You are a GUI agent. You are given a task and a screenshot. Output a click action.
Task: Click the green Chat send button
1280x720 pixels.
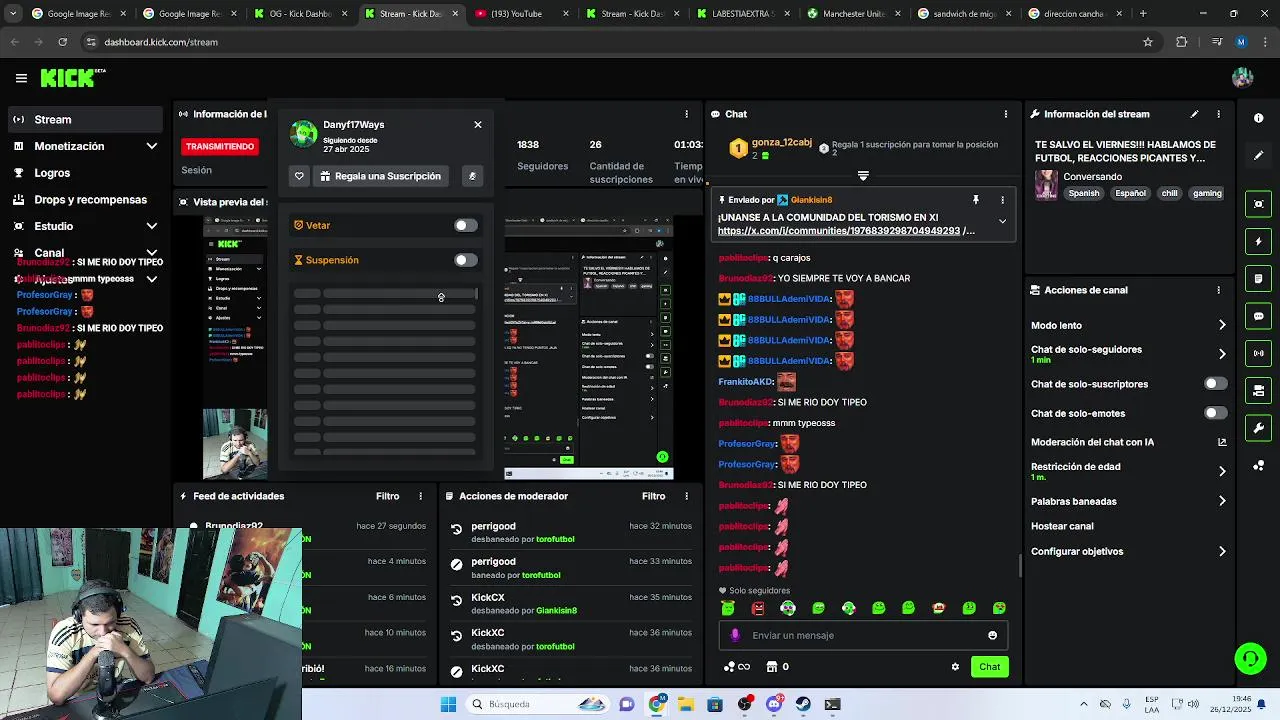pyautogui.click(x=989, y=667)
